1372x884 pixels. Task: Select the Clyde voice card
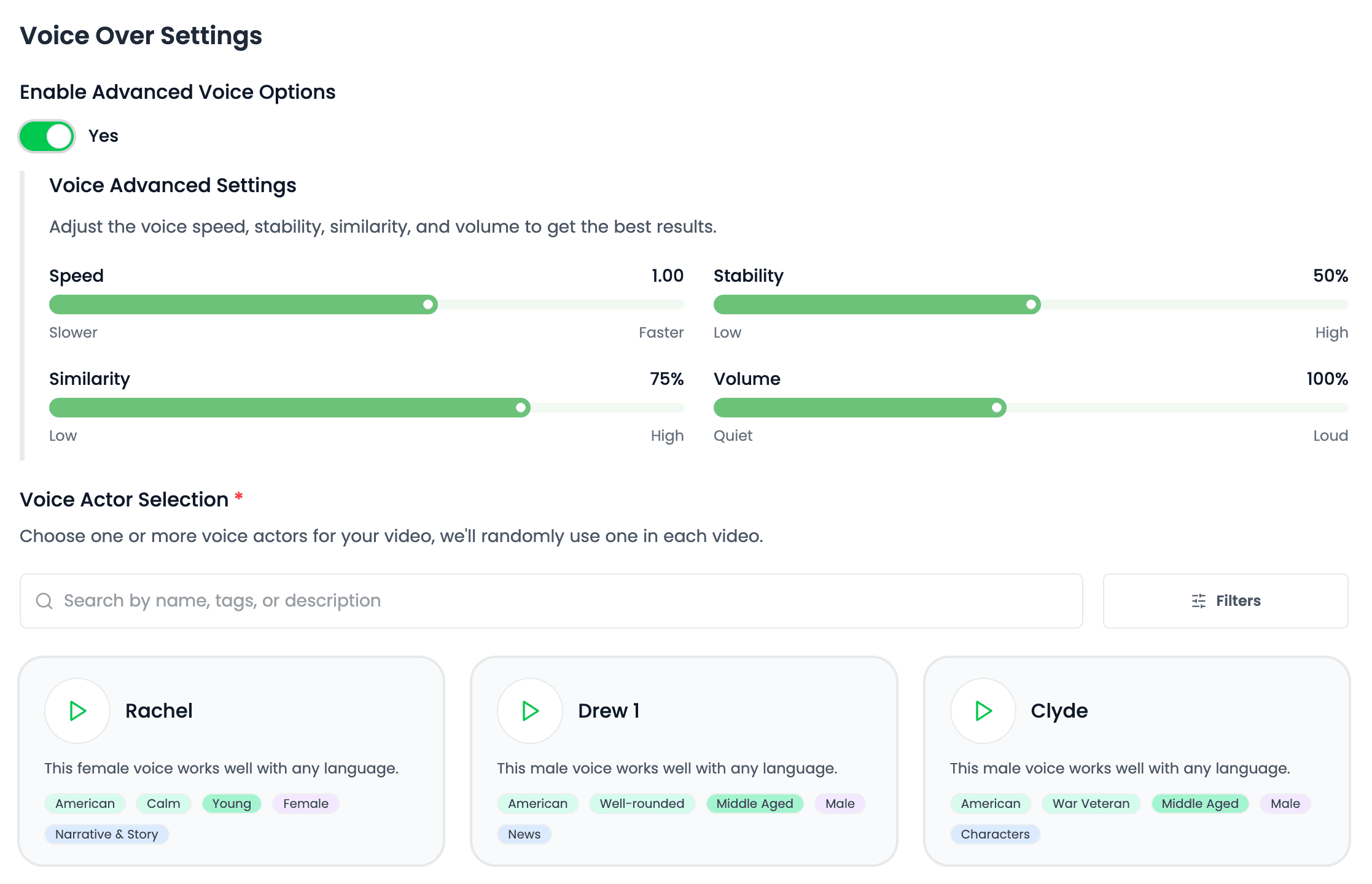click(1137, 761)
